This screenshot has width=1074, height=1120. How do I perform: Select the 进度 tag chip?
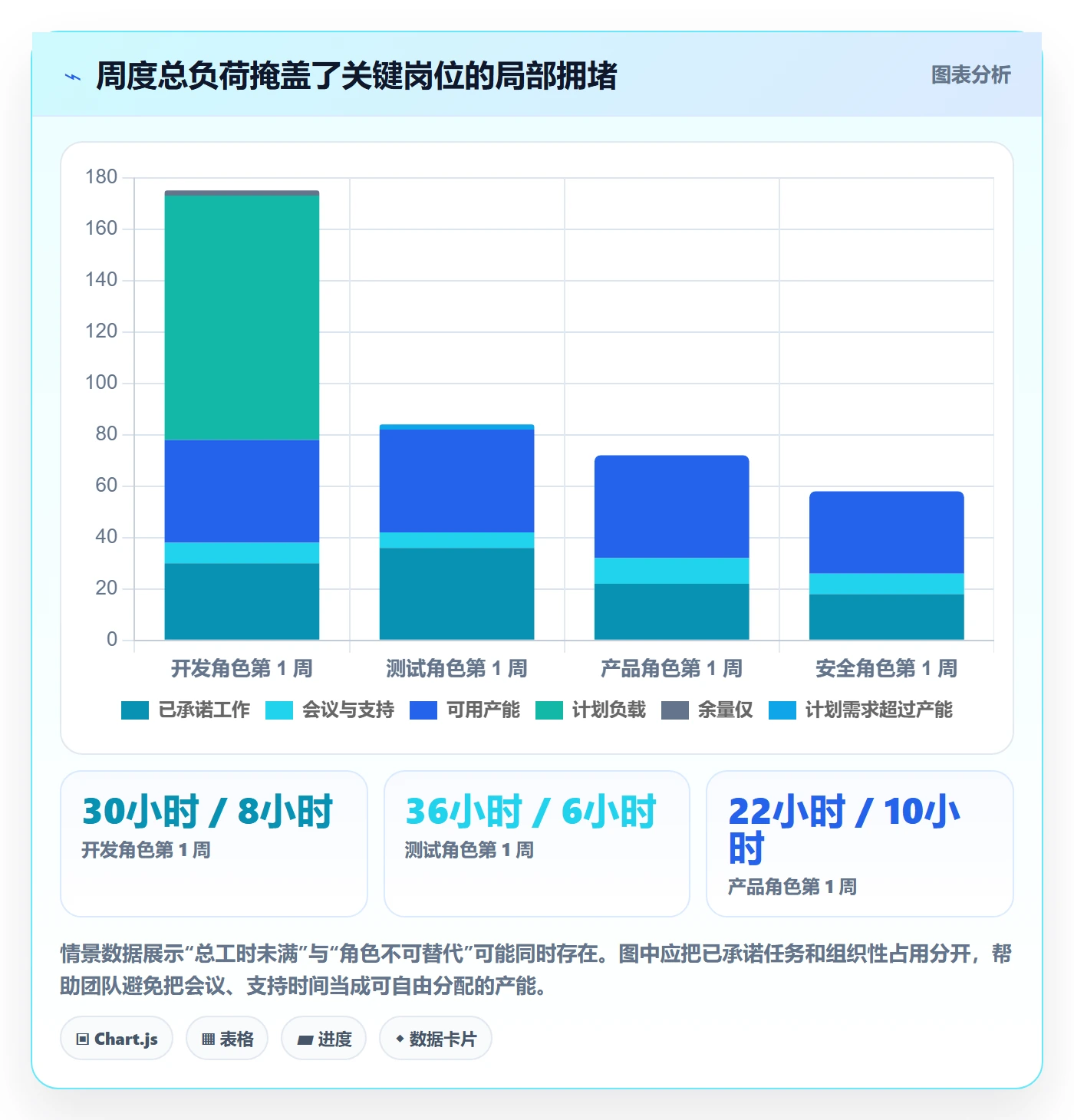(x=324, y=1039)
